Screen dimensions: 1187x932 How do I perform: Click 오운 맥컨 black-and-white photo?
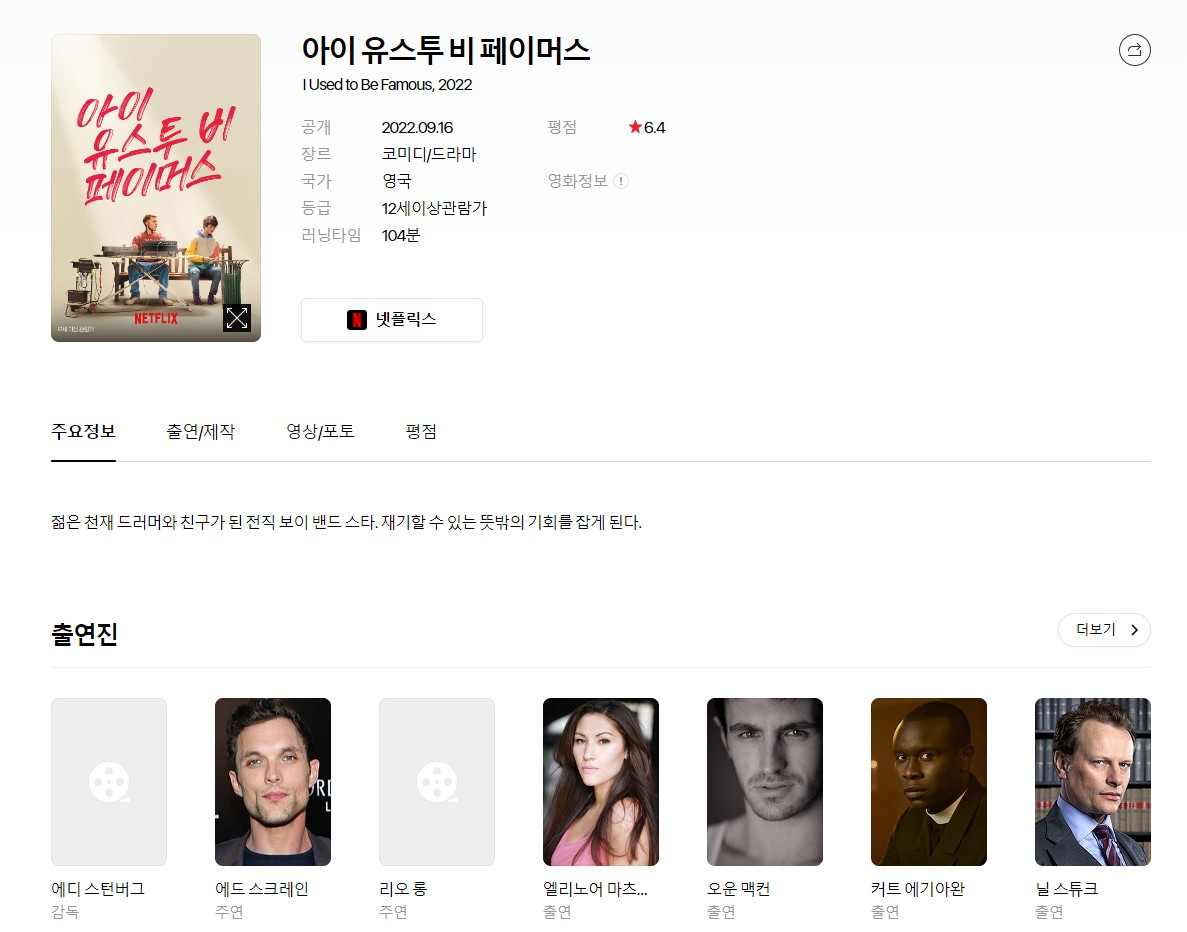point(765,781)
